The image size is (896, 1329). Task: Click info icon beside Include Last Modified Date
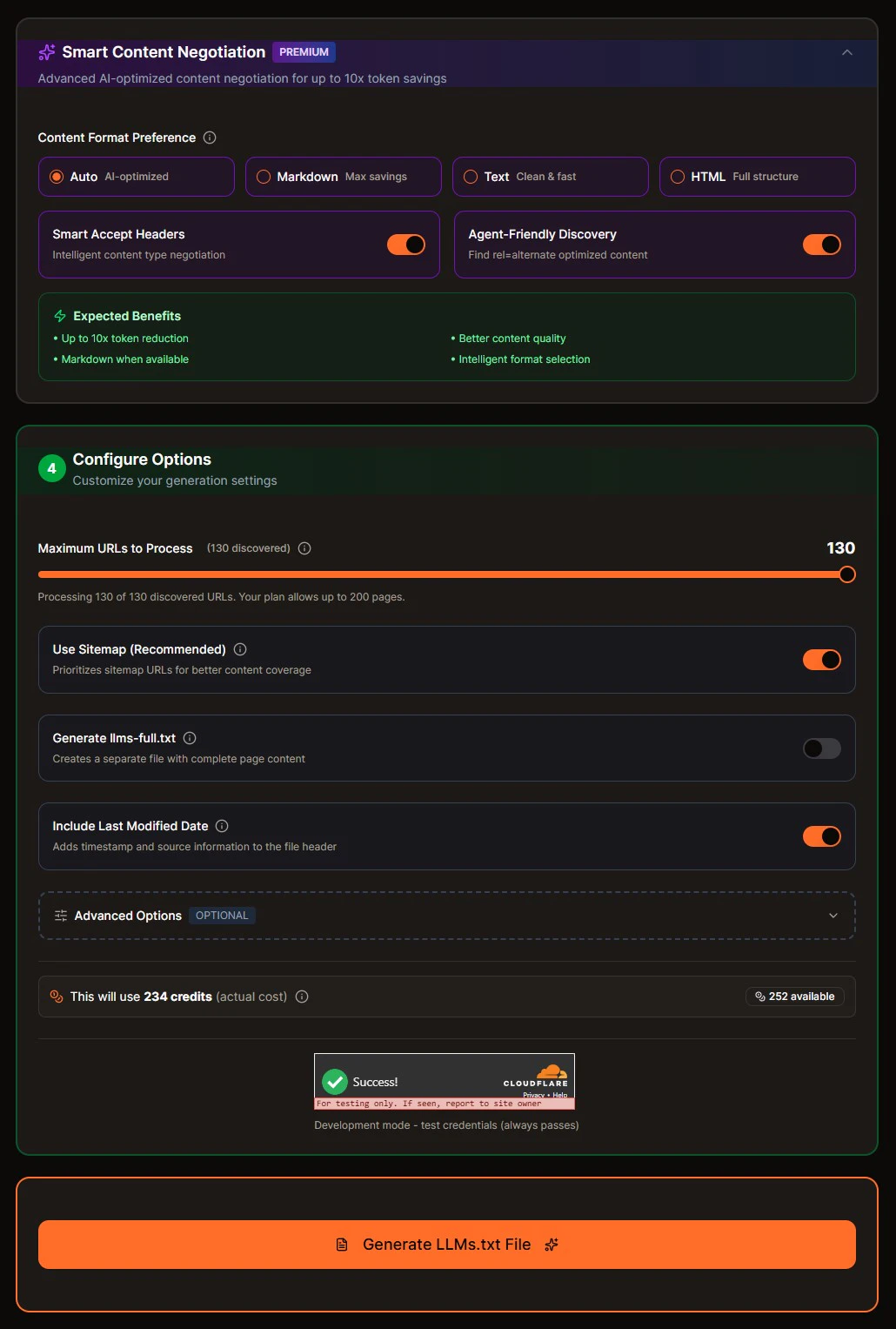[x=222, y=826]
